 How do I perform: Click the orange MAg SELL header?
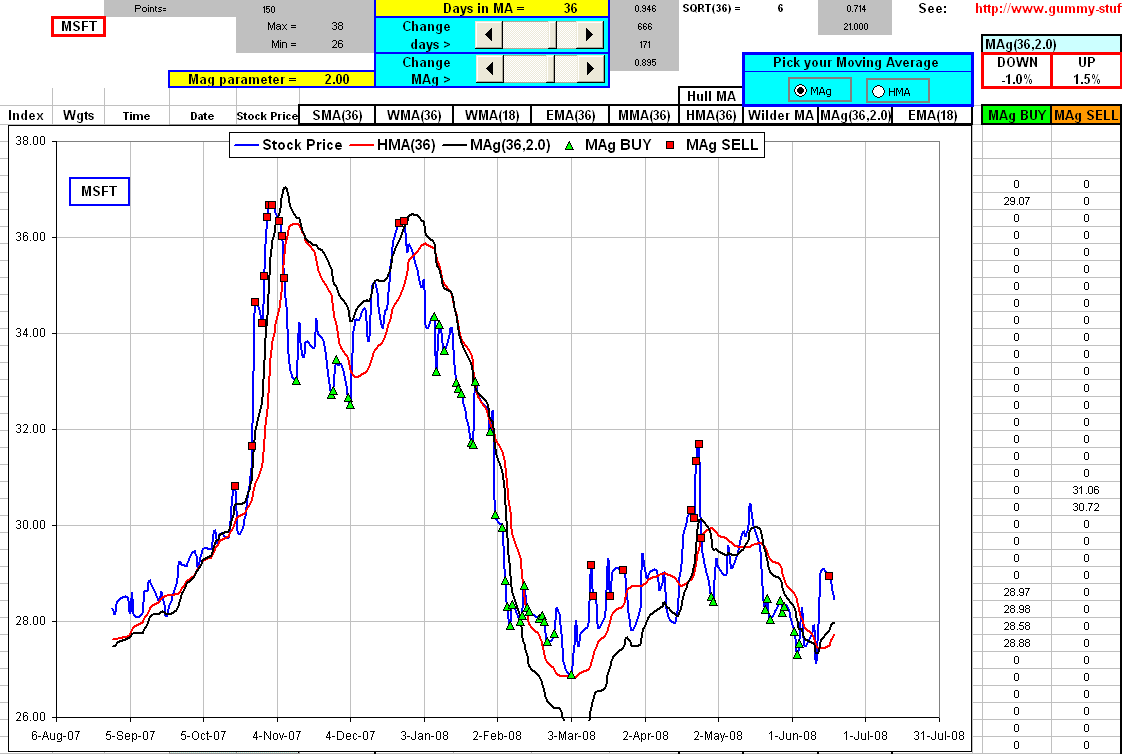(x=1086, y=115)
